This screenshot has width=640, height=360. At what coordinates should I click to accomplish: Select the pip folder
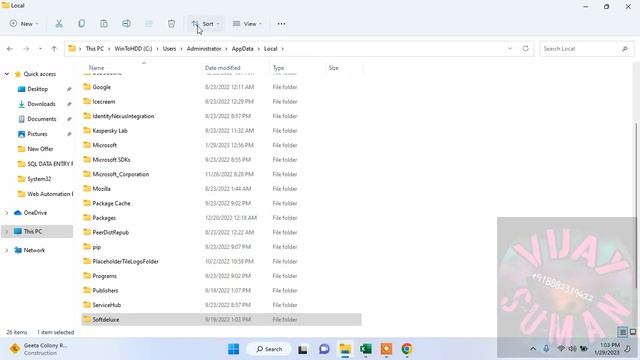click(x=97, y=247)
